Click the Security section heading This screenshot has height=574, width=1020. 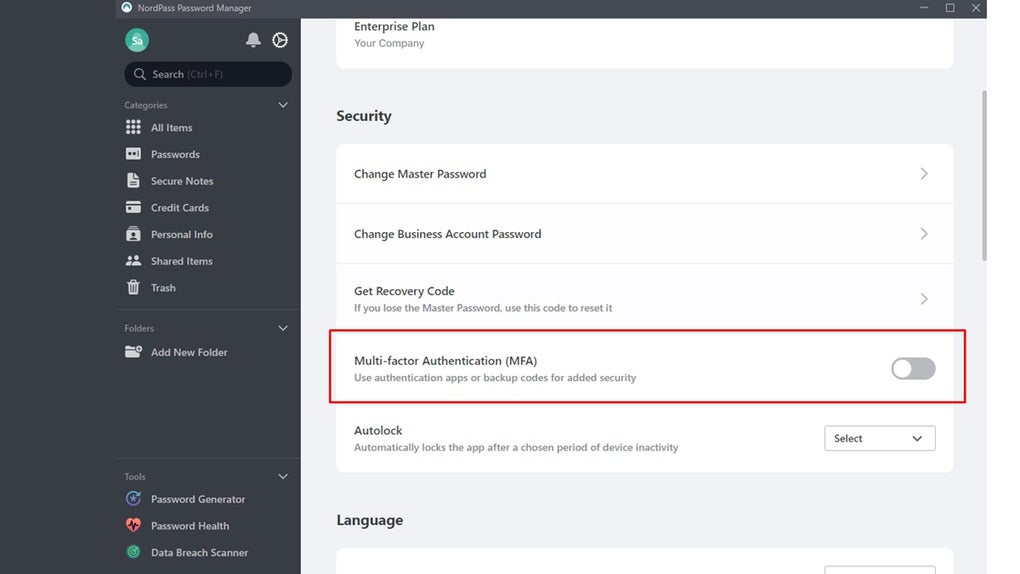pyautogui.click(x=364, y=116)
